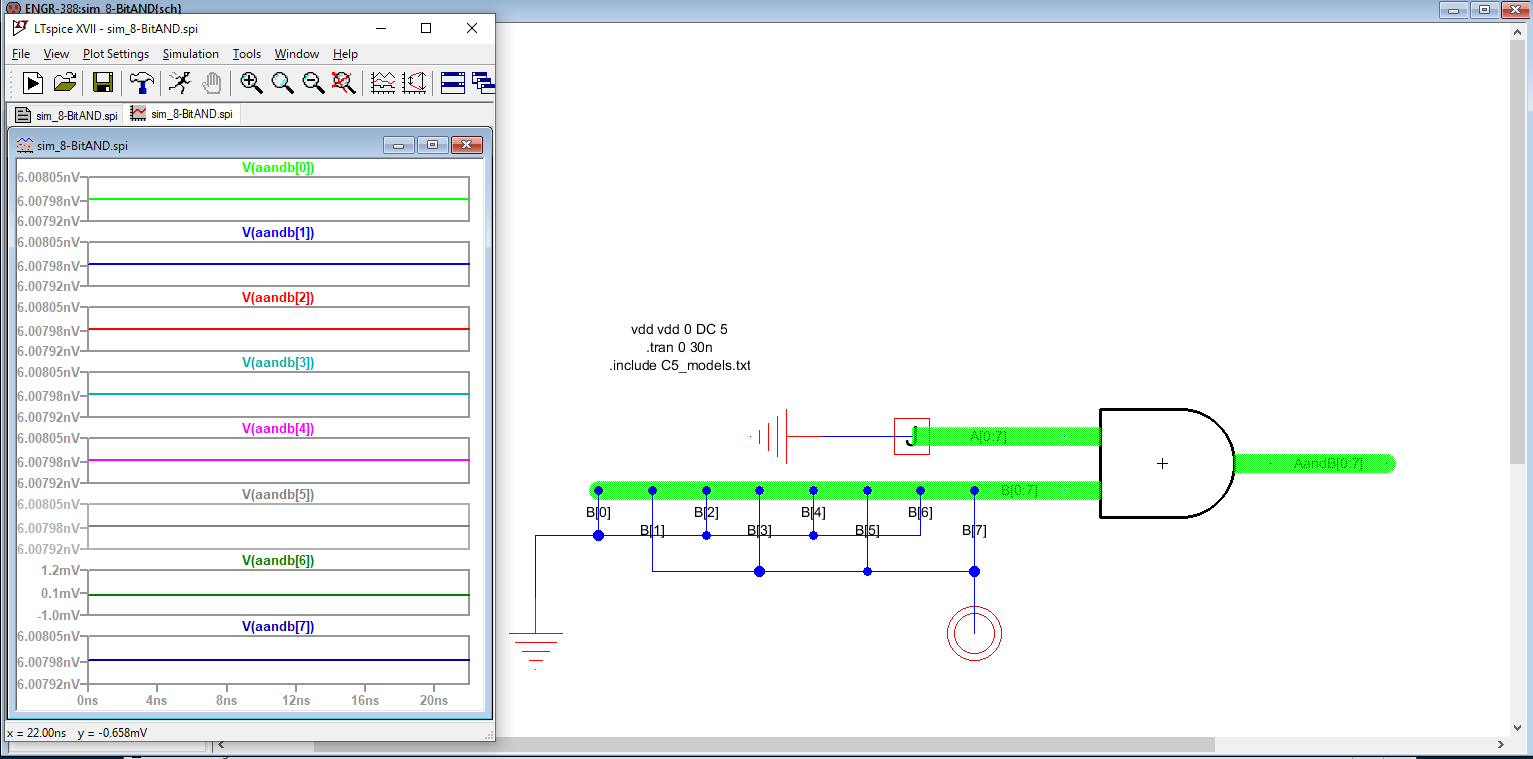1533x759 pixels.
Task: Select the red circular source symbol under B[7]
Action: (x=974, y=632)
